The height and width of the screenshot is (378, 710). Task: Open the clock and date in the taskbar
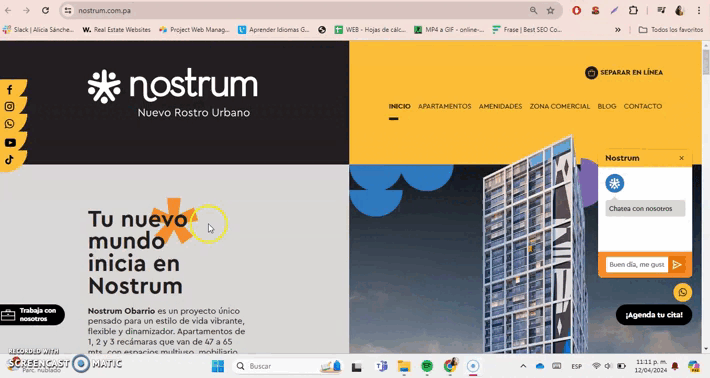point(651,366)
